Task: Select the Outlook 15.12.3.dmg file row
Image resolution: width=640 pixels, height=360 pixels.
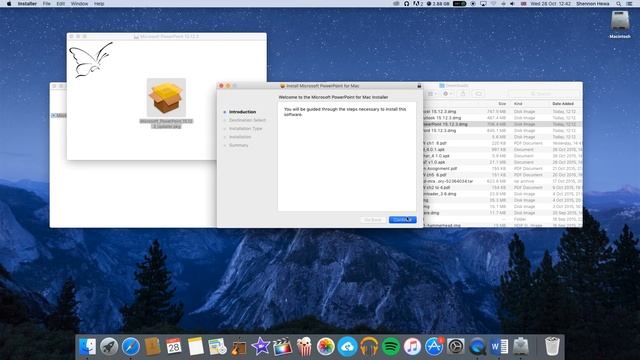Action: click(x=502, y=118)
